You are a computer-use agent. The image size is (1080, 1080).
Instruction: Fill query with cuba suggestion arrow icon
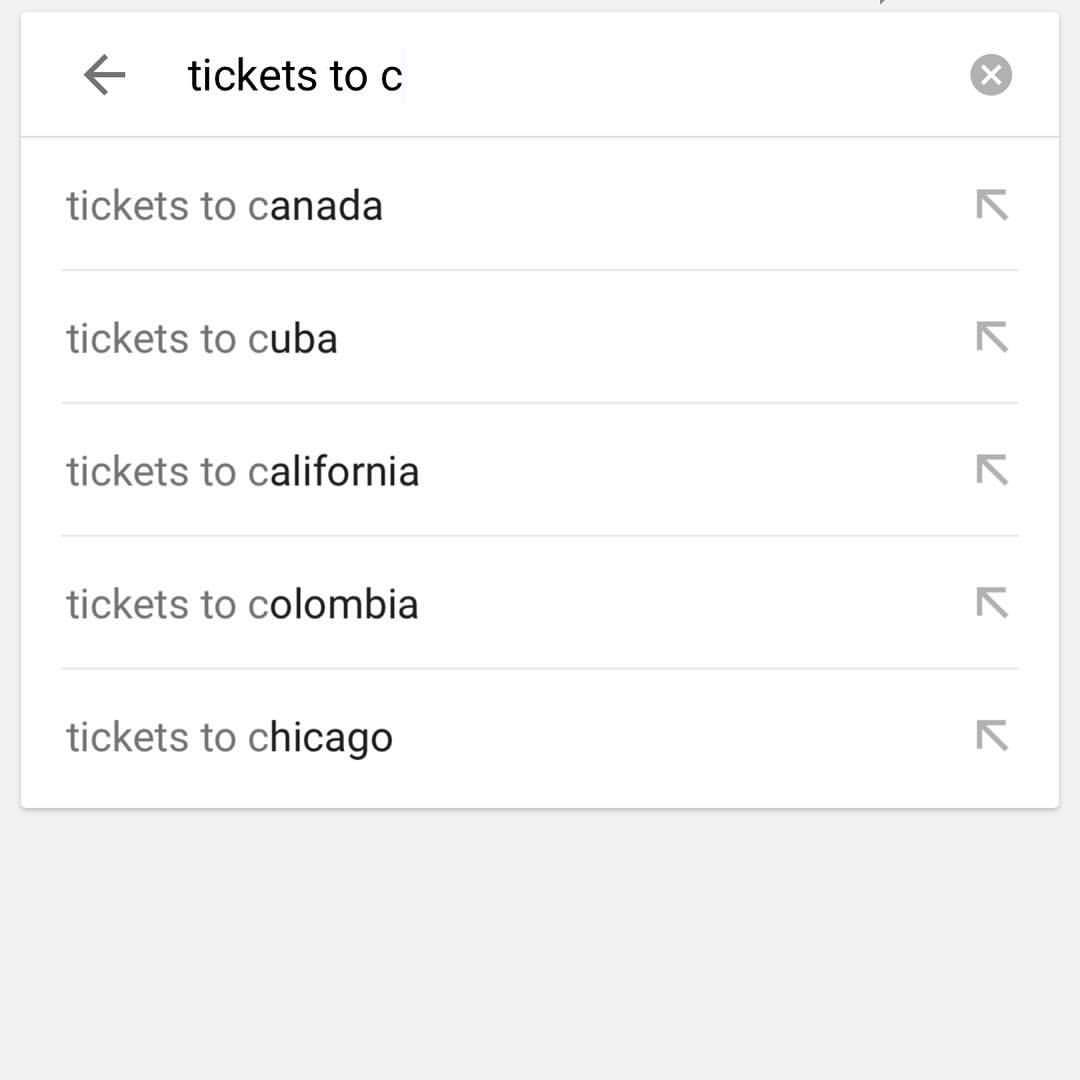tap(992, 337)
